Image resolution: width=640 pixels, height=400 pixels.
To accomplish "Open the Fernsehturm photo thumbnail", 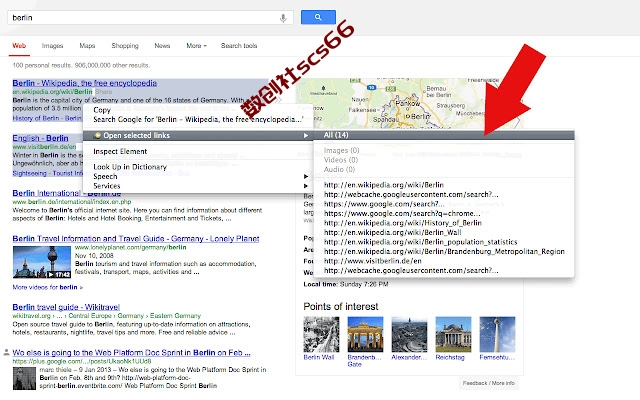I will (497, 334).
